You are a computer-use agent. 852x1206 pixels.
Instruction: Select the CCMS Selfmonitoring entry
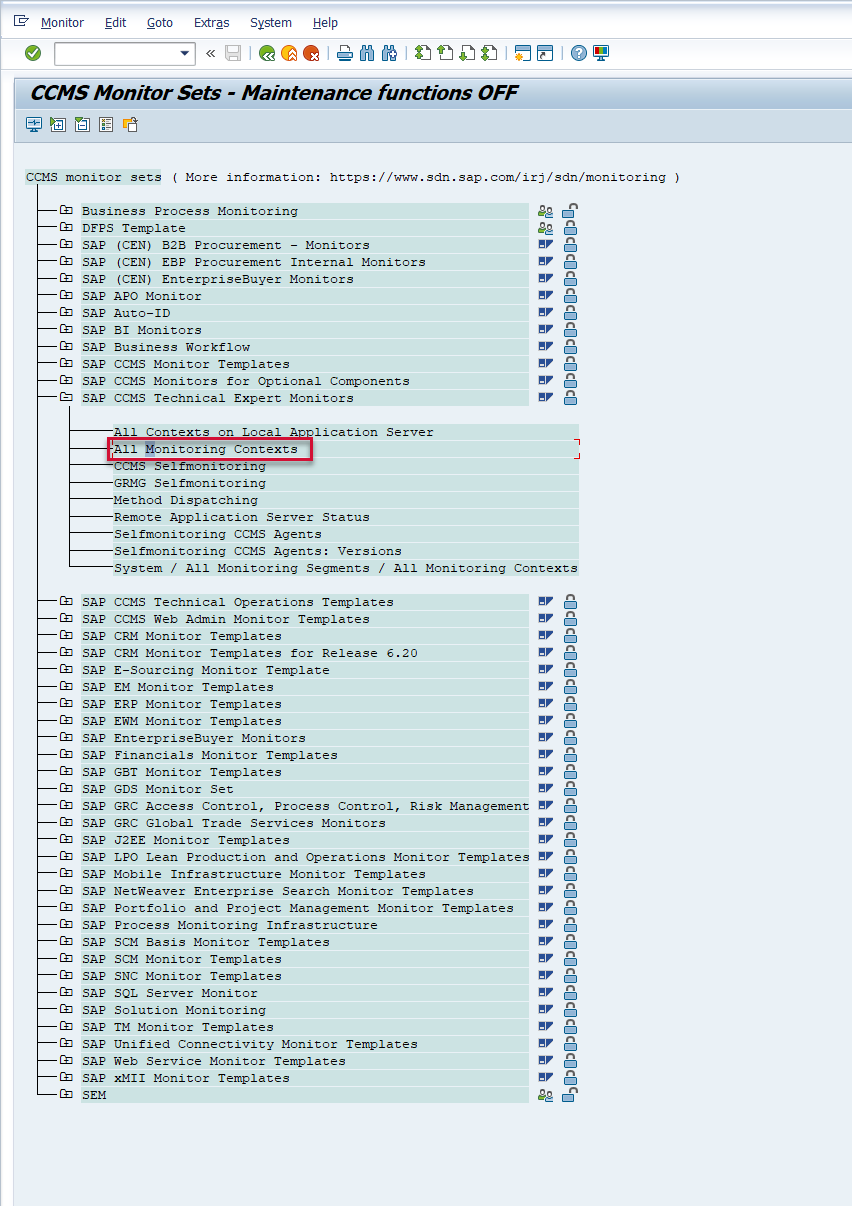(190, 467)
